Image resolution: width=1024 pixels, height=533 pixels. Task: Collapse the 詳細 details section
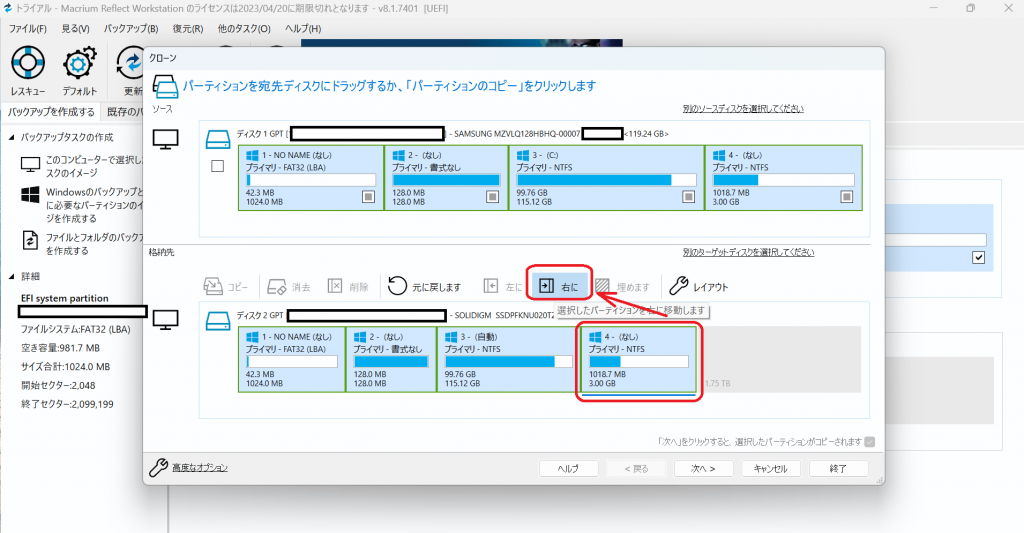(11, 276)
